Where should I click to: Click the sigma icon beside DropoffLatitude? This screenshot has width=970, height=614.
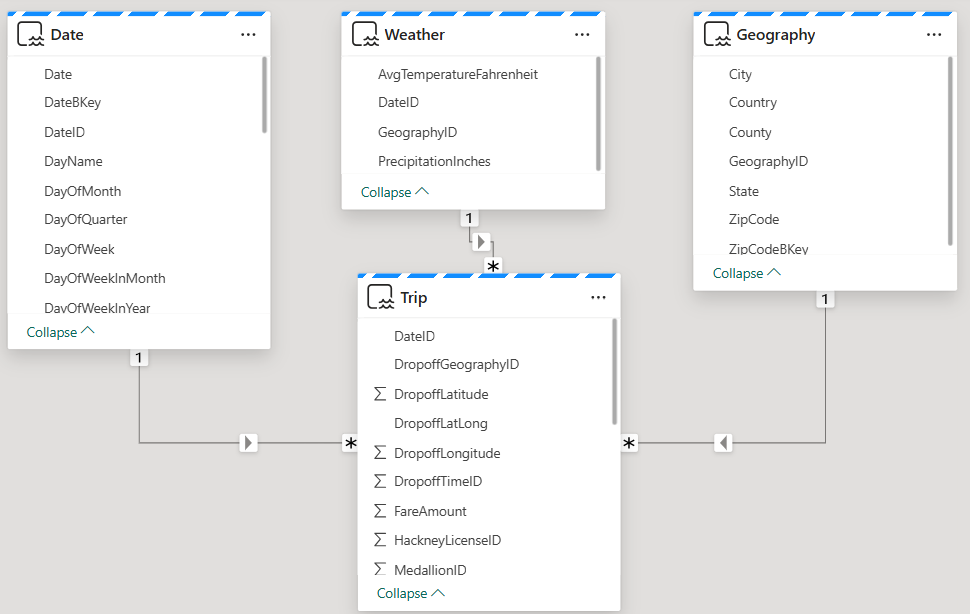click(380, 394)
